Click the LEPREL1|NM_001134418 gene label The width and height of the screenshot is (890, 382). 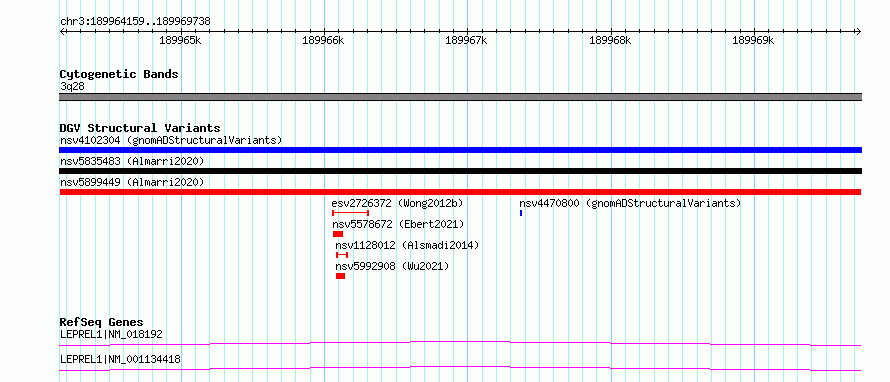tap(120, 359)
